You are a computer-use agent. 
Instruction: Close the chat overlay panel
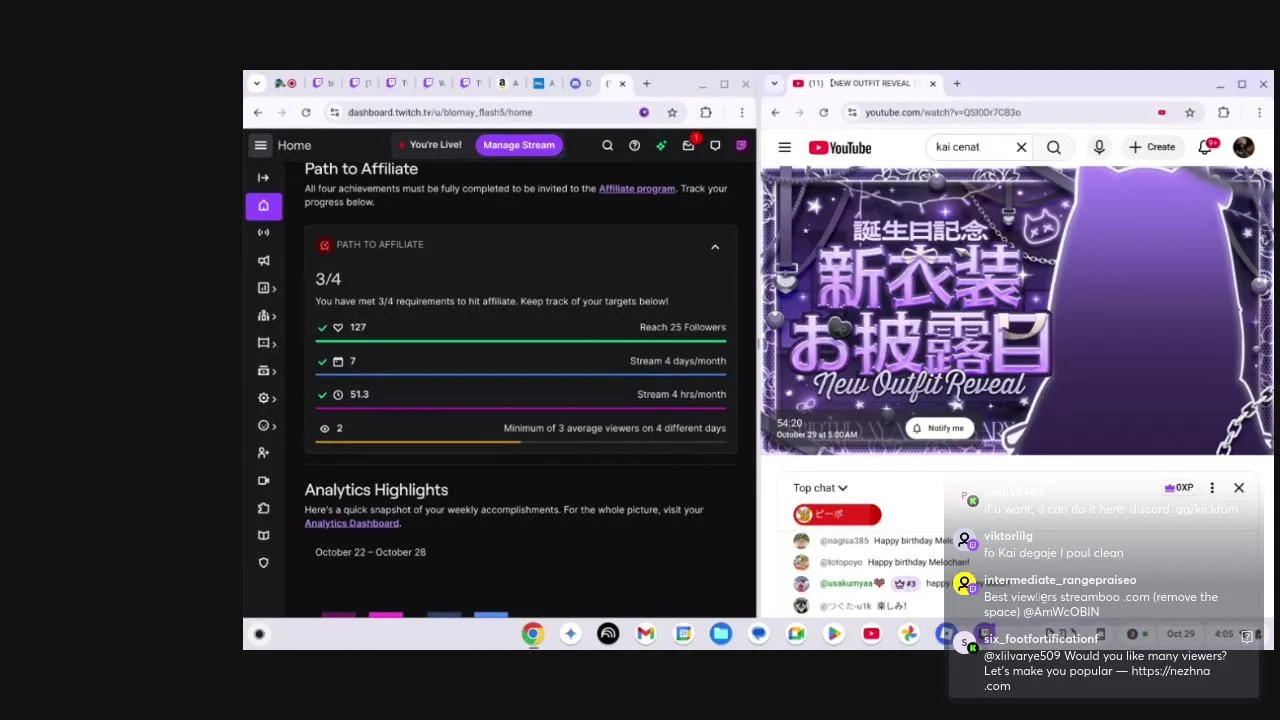tap(1239, 488)
